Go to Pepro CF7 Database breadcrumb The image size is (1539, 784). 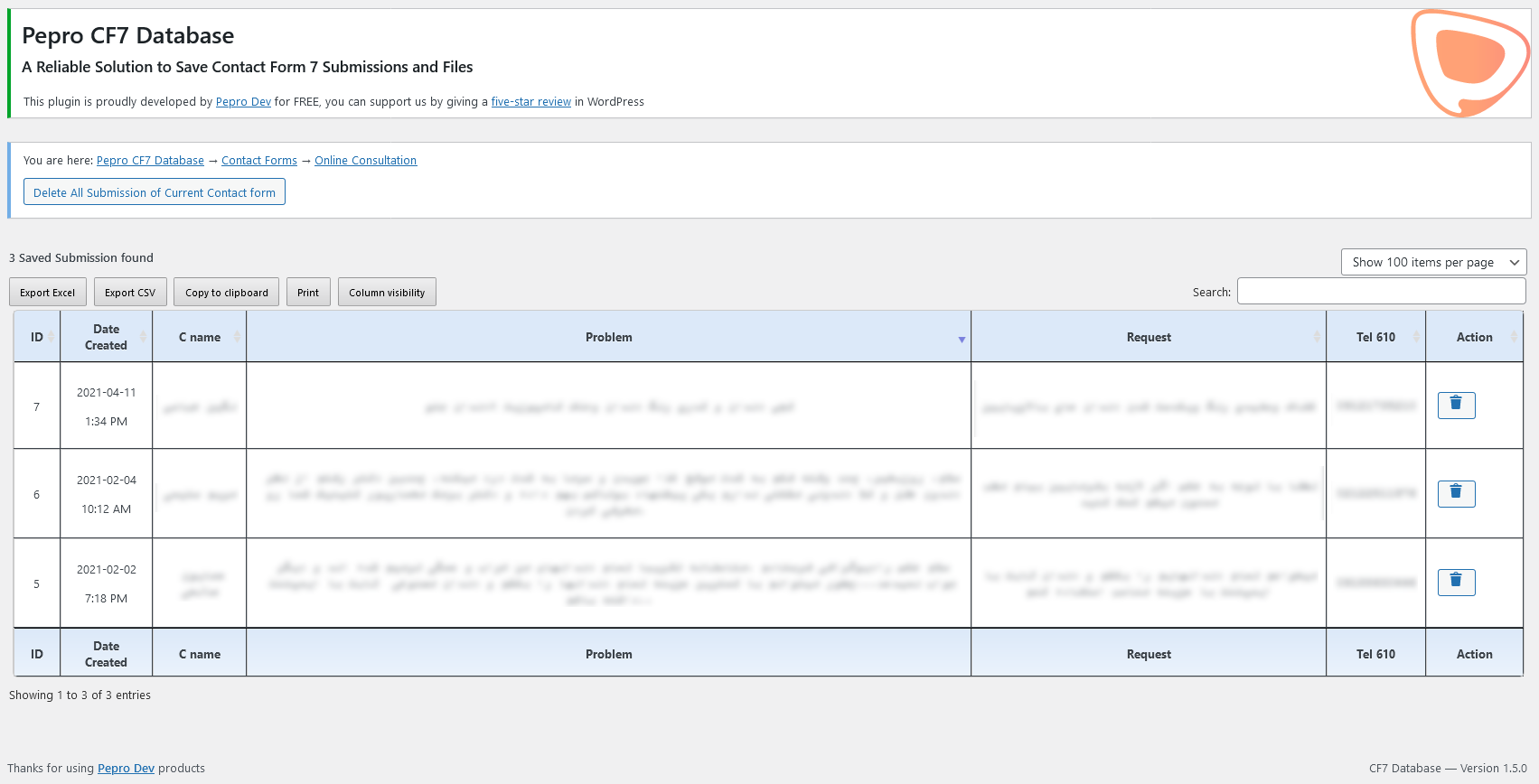(150, 161)
